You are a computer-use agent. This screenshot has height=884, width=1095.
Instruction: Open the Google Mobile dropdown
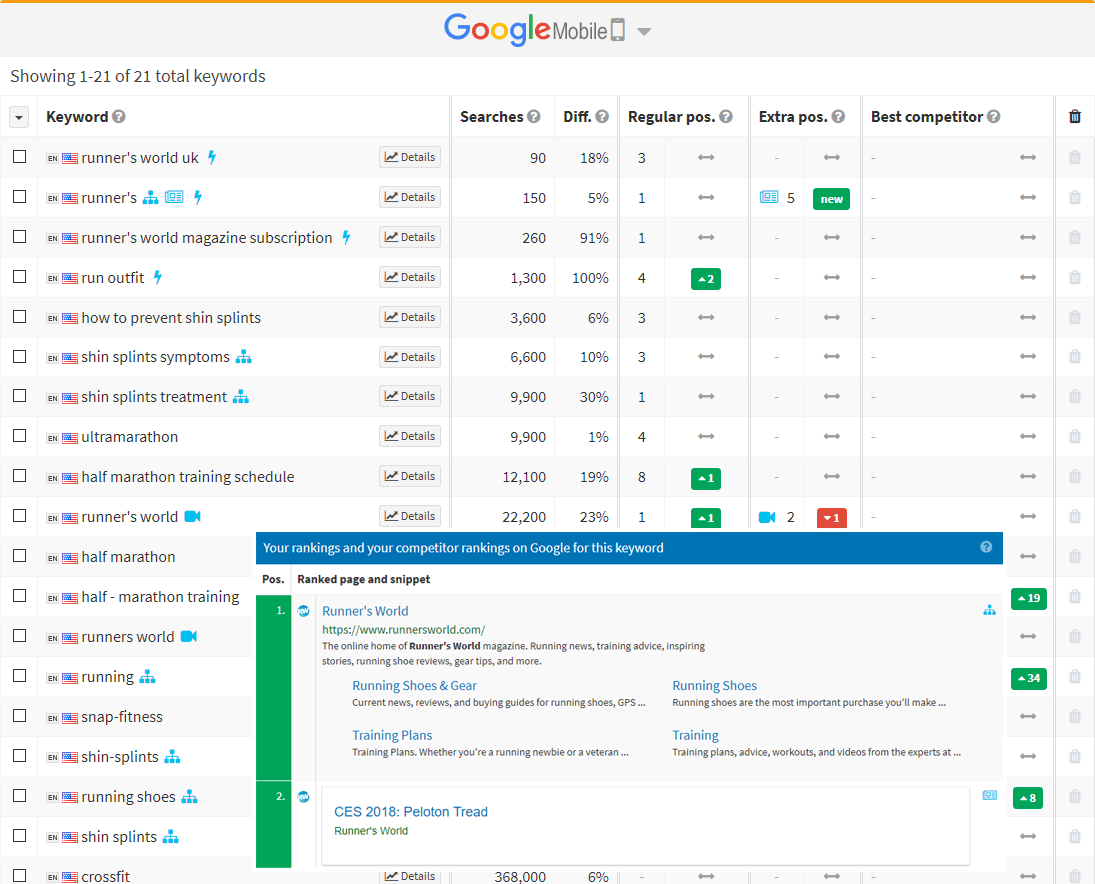(x=644, y=30)
